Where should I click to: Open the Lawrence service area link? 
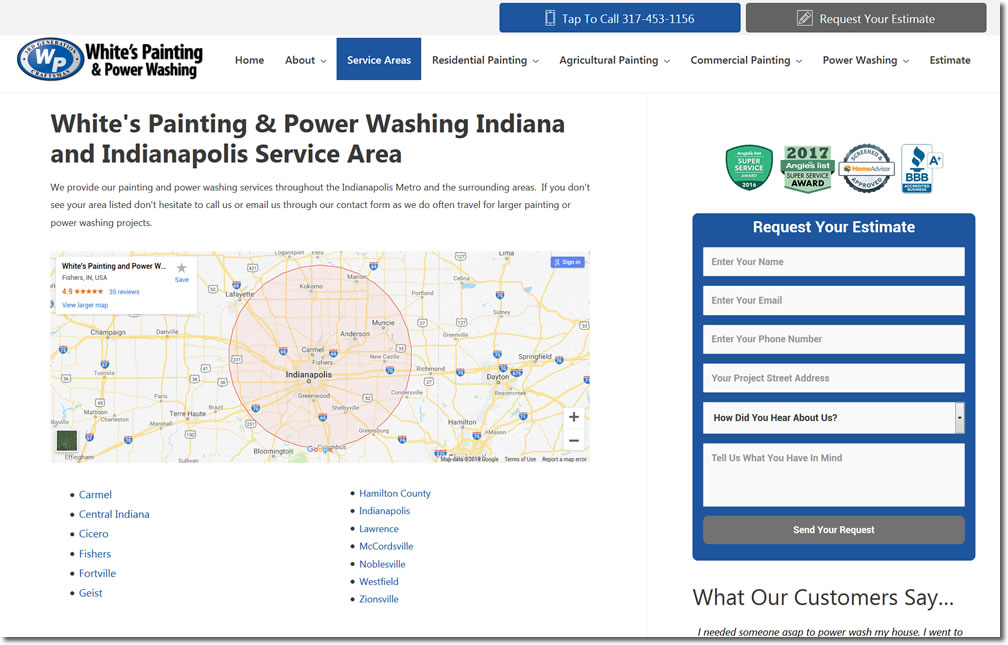pos(379,529)
